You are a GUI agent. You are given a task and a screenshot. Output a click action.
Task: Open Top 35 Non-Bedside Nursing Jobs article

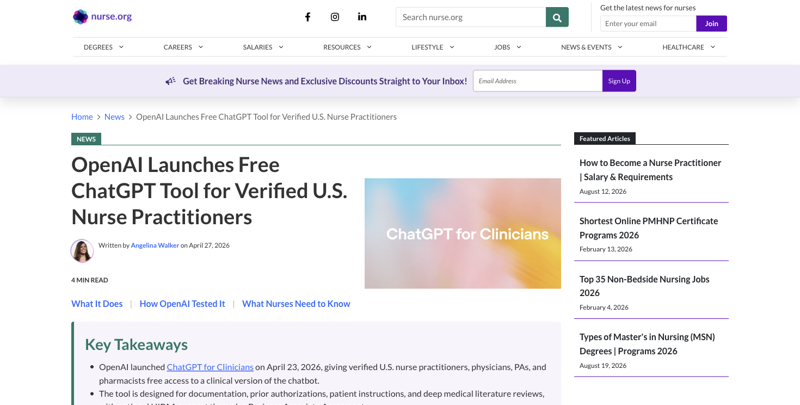[644, 286]
